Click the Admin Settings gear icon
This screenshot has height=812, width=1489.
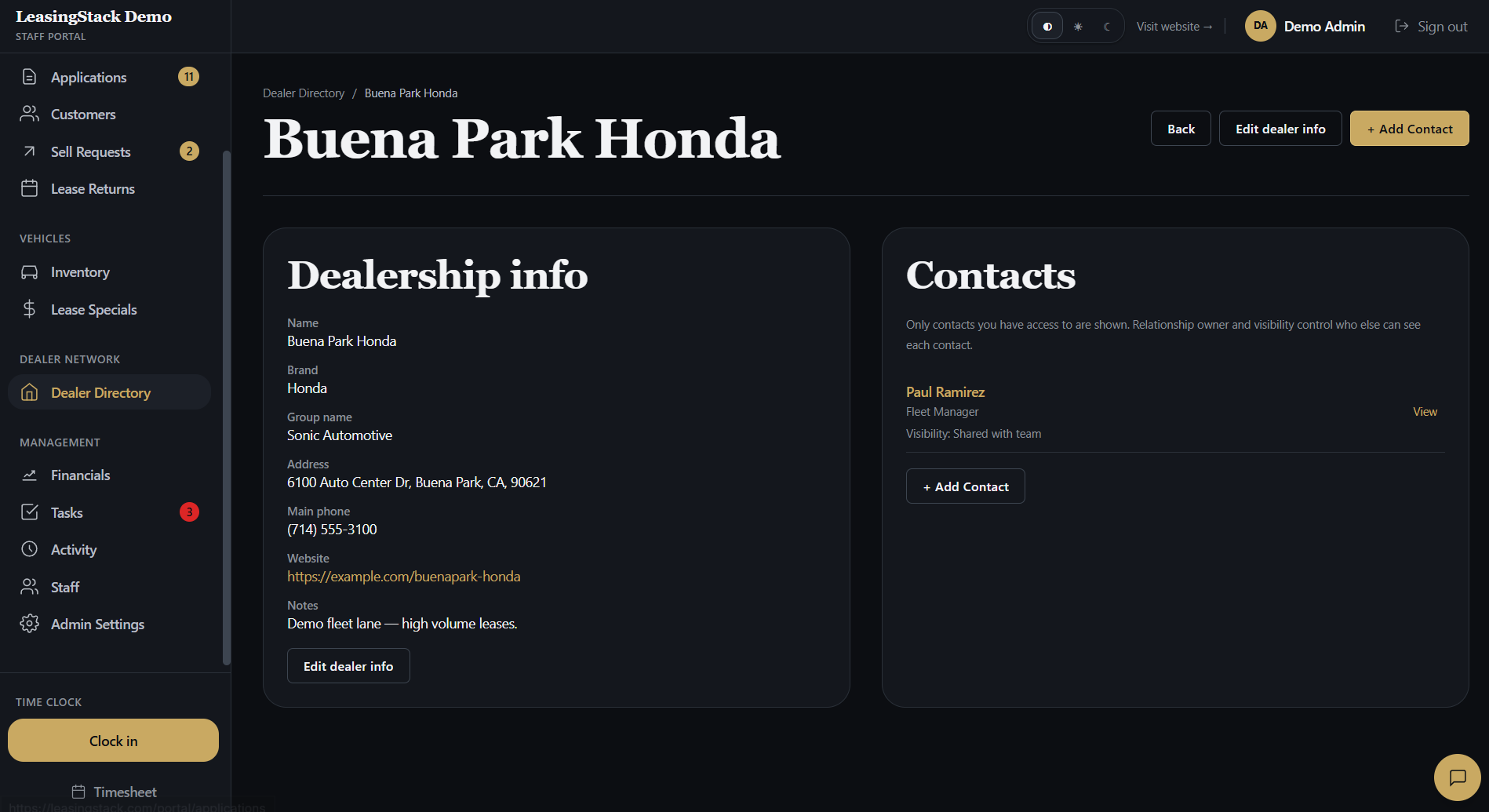click(x=30, y=624)
